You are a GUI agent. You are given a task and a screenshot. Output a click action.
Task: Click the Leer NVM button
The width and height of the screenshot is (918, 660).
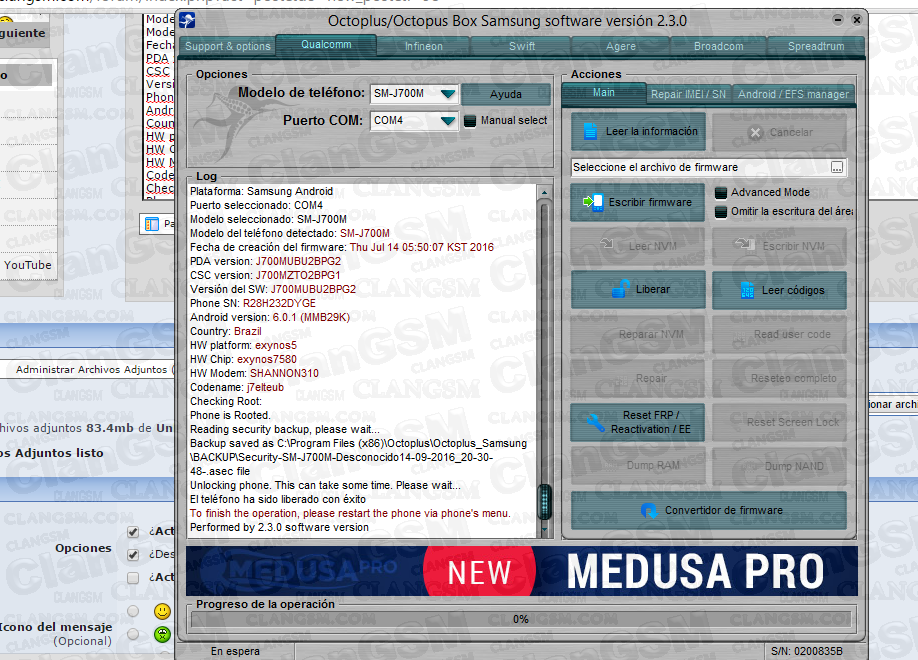click(638, 246)
